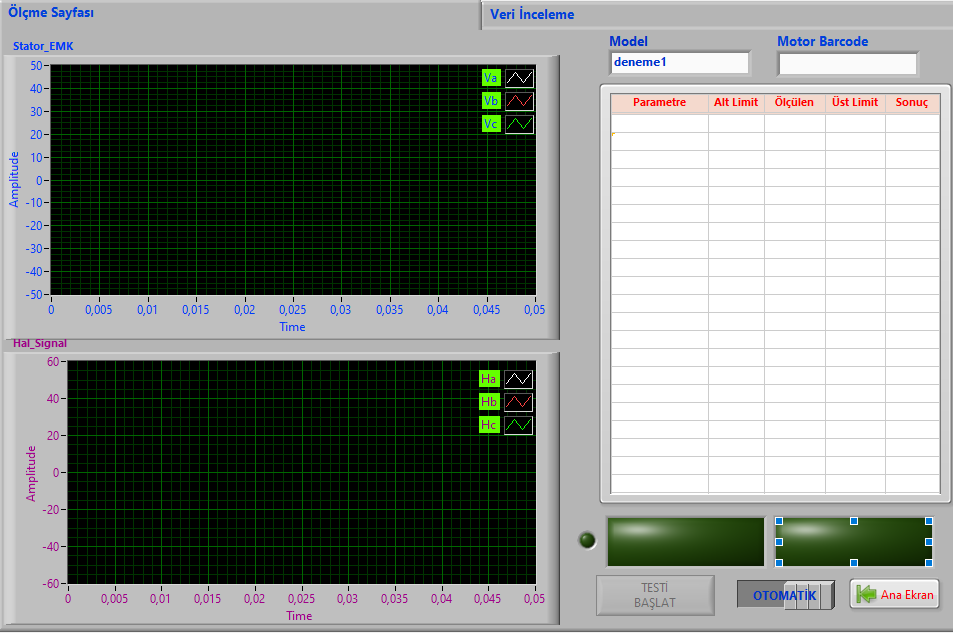Click the white Va plot legend icon
953x633 pixels.
pos(519,78)
